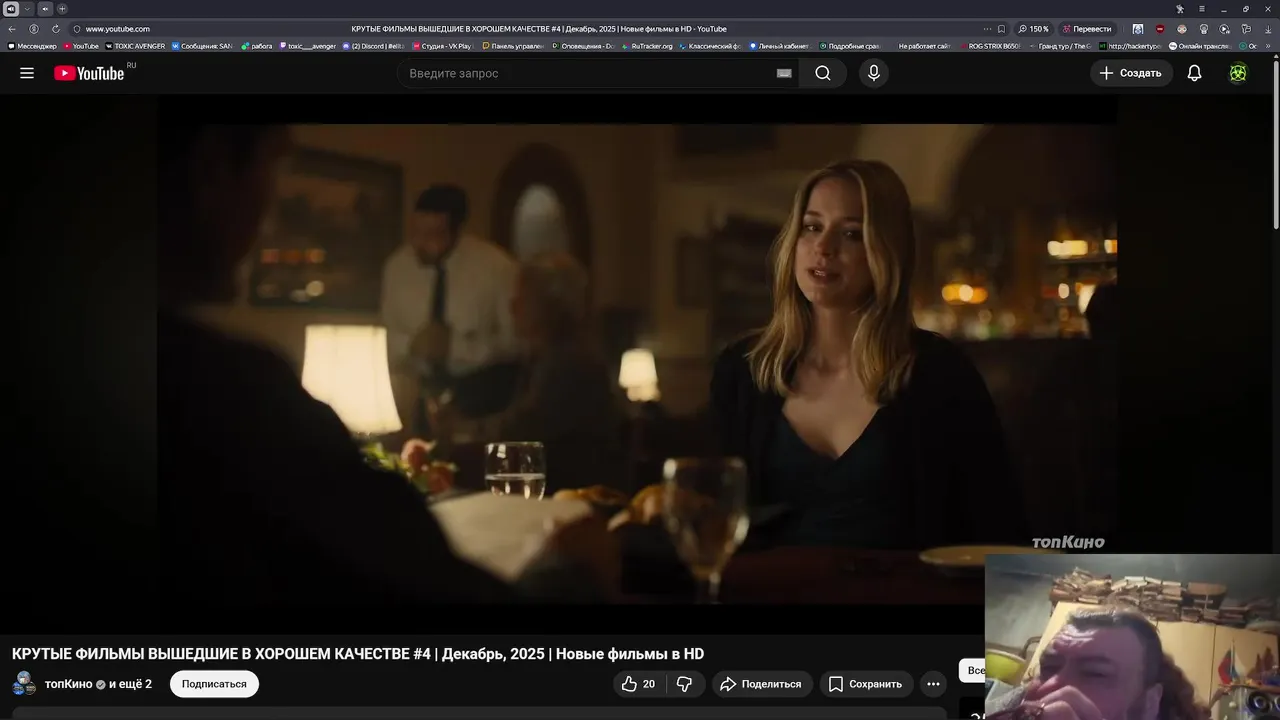Open the 'Онлайн трансляция' bookmark
1280x720 pixels.
click(x=1200, y=46)
